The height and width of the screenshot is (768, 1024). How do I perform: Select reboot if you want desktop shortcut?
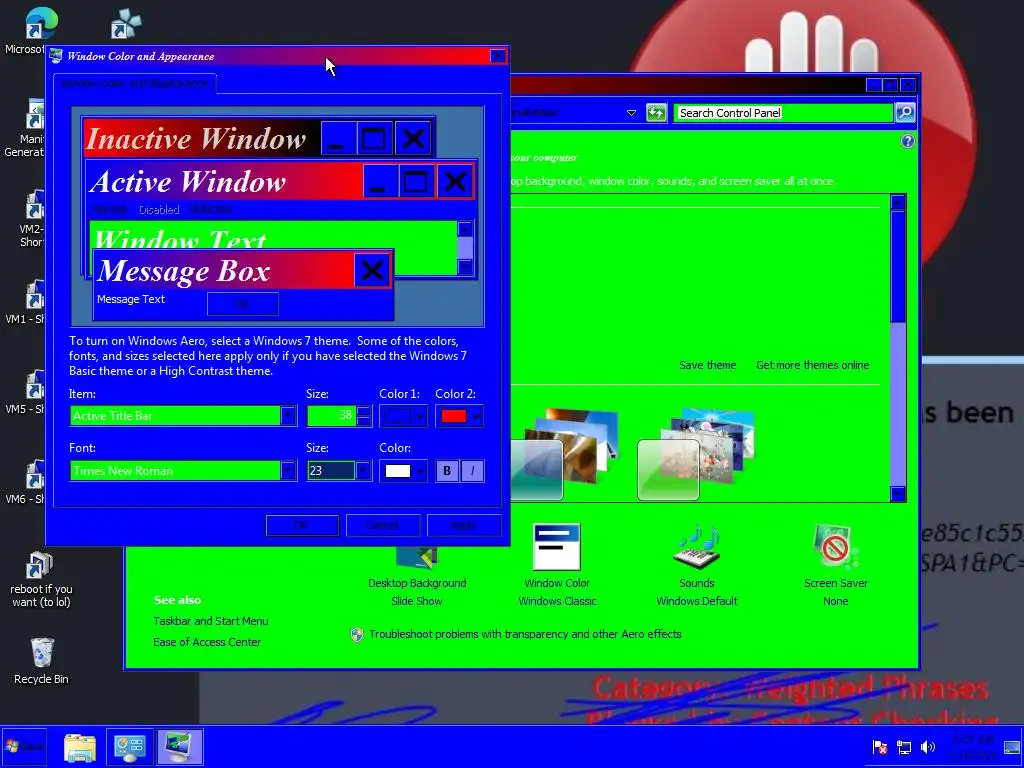(x=41, y=580)
